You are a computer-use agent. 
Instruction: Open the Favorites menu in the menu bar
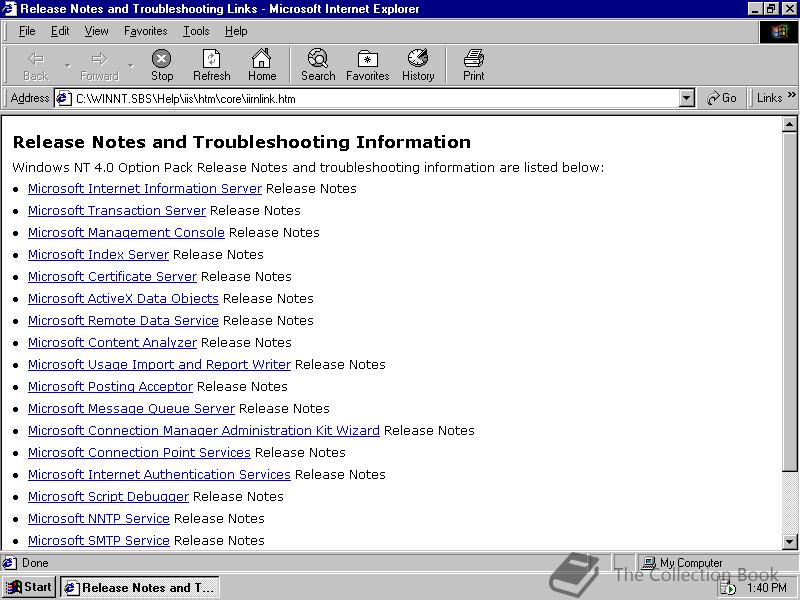(145, 31)
